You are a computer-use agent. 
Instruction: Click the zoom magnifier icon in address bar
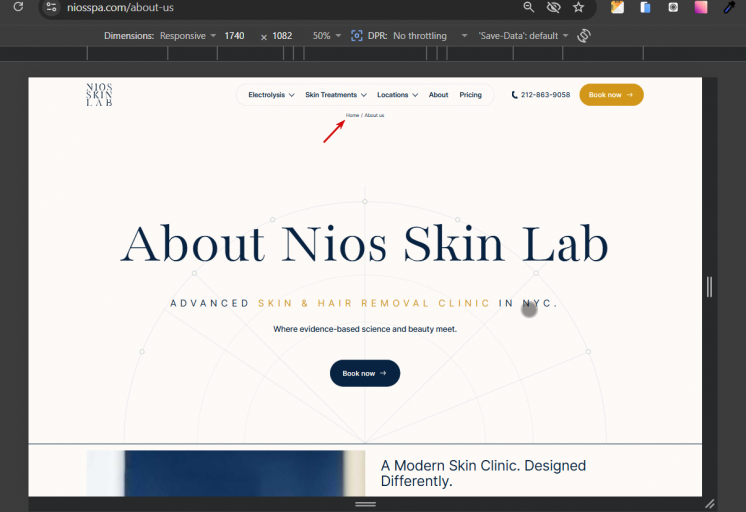[529, 7]
